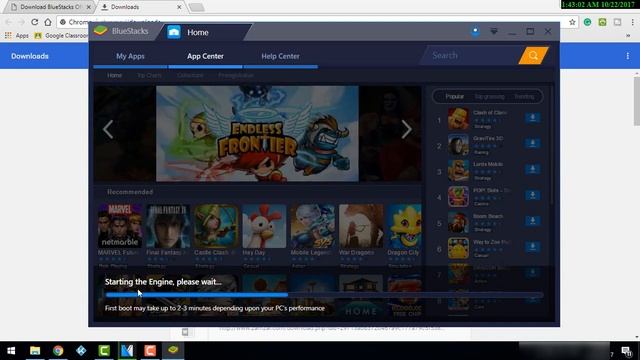Open Clash of Clans app icon
This screenshot has height=360, width=640.
click(458, 119)
